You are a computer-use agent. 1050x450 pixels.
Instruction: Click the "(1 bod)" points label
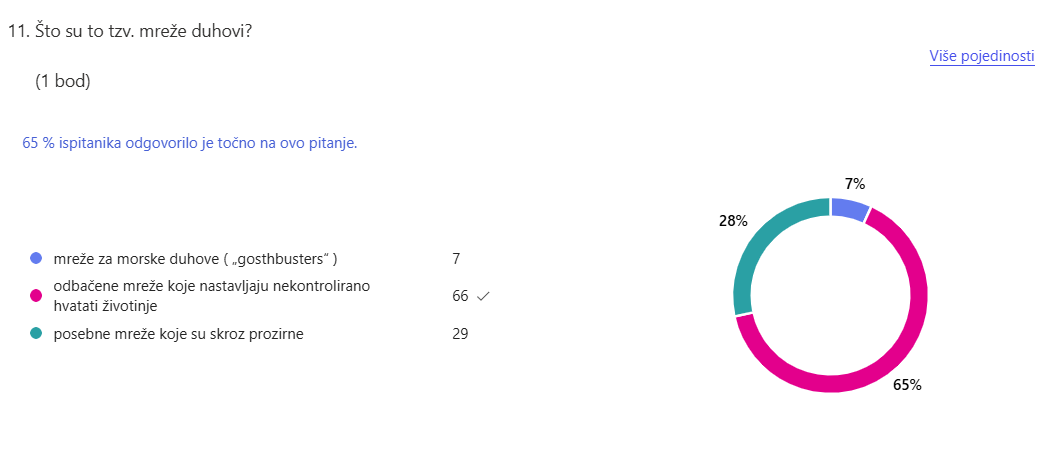[63, 82]
